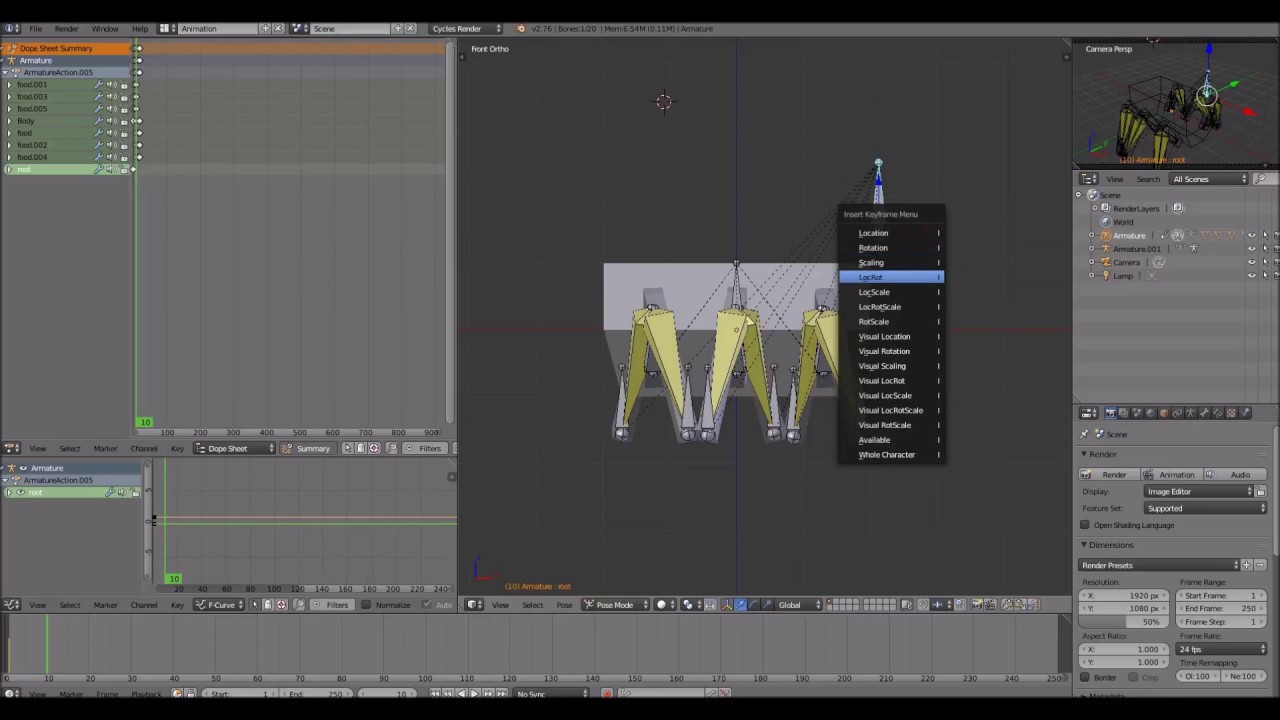Open the F-Curve mode dropdown
This screenshot has height=720, width=1280.
pyautogui.click(x=220, y=605)
